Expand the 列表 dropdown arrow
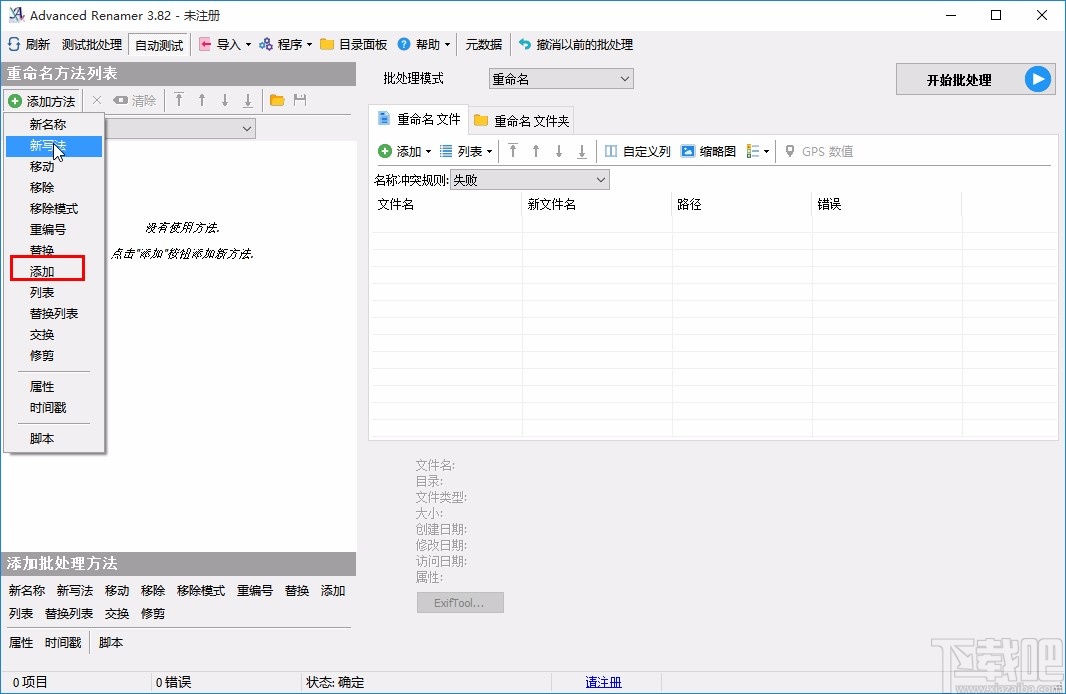The image size is (1066, 694). [x=488, y=151]
